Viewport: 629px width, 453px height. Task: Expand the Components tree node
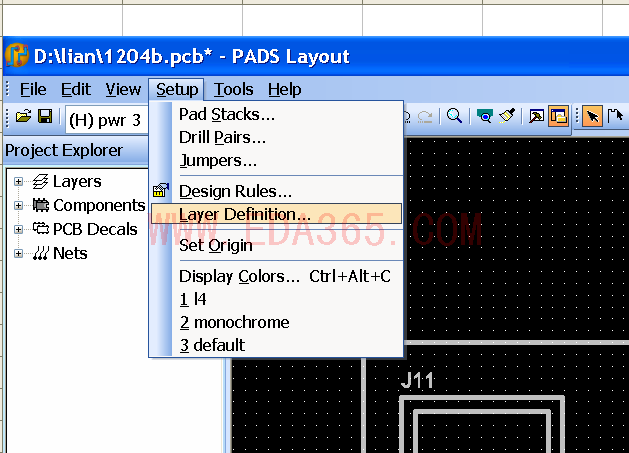(18, 205)
